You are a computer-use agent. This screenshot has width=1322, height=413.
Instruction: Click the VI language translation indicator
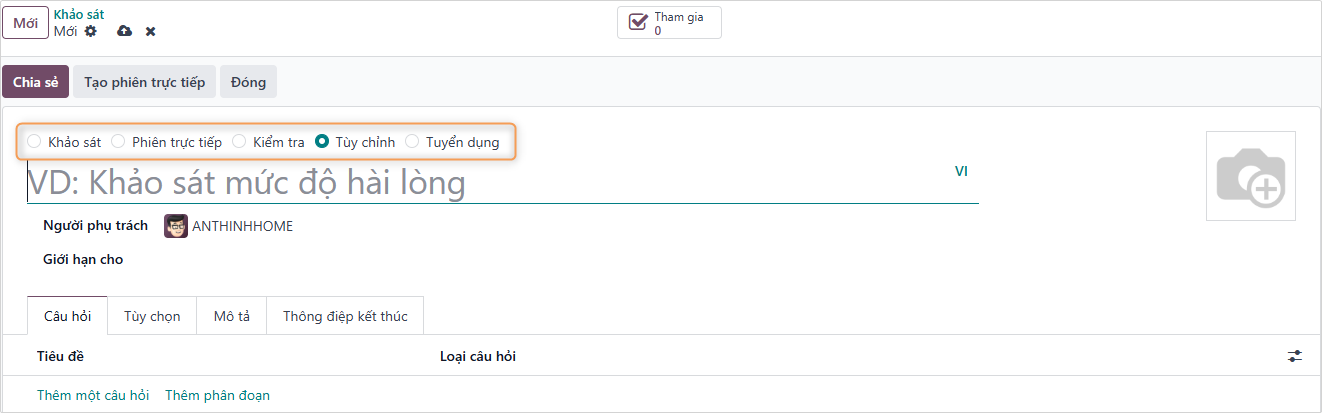click(x=961, y=171)
